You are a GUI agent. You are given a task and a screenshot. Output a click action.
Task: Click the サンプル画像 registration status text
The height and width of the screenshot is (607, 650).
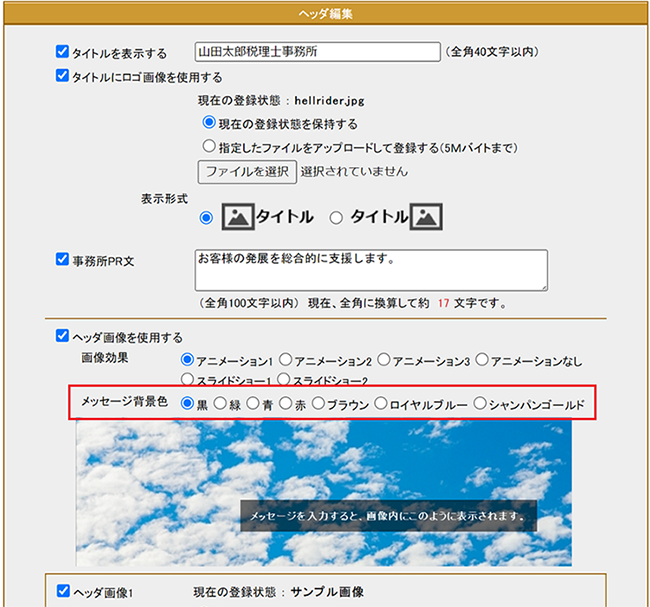[327, 592]
